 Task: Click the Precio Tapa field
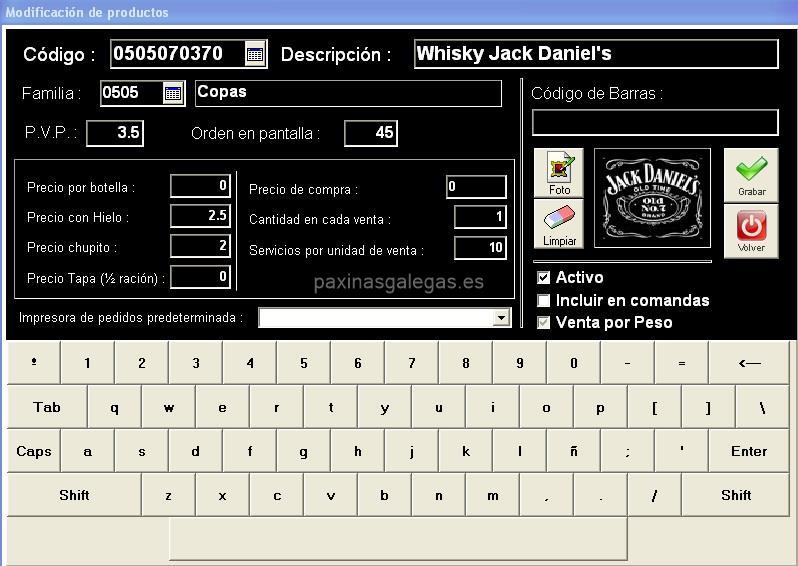point(200,277)
